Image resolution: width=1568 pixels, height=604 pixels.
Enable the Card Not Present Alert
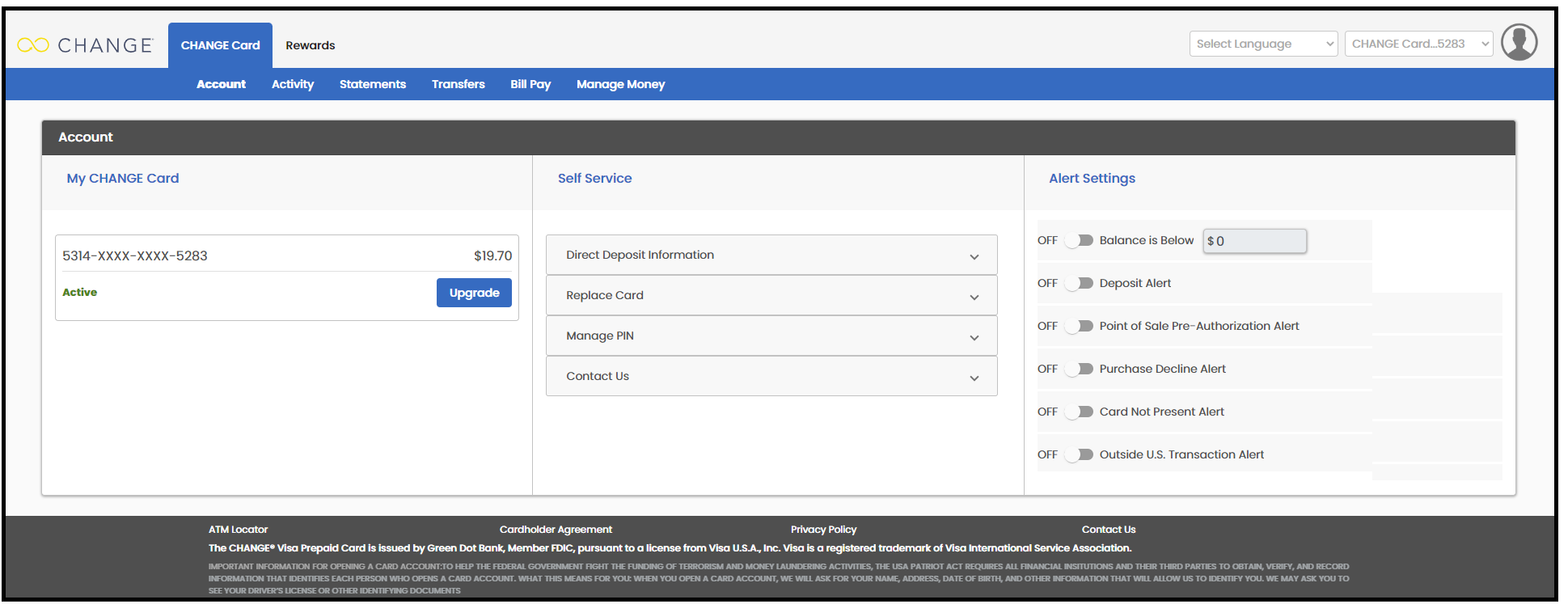pos(1079,412)
